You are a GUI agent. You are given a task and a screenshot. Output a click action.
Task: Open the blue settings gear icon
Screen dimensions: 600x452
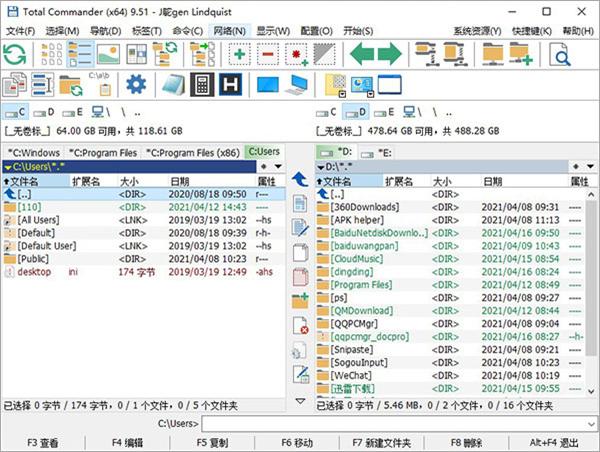pos(136,85)
